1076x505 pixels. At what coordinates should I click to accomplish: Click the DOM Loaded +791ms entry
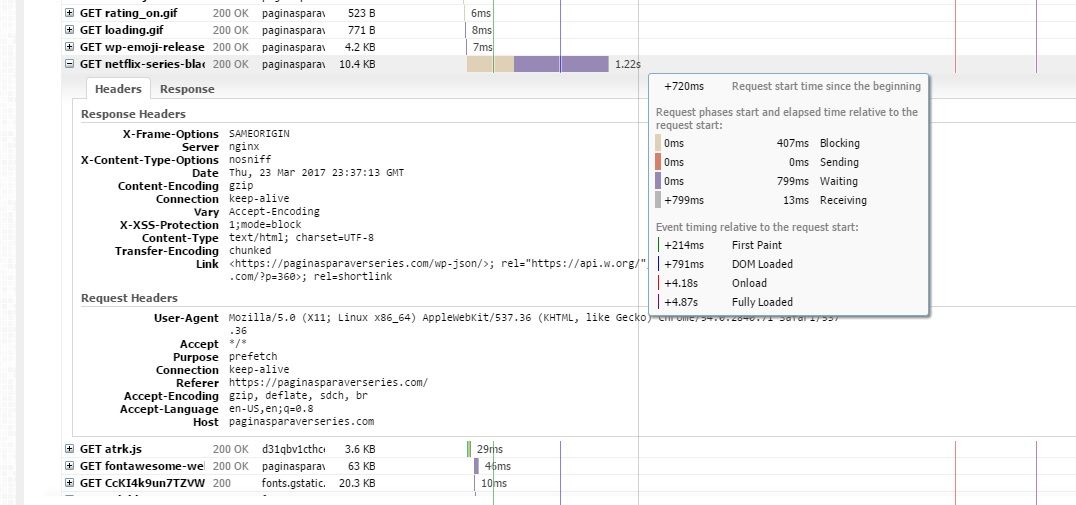(725, 264)
